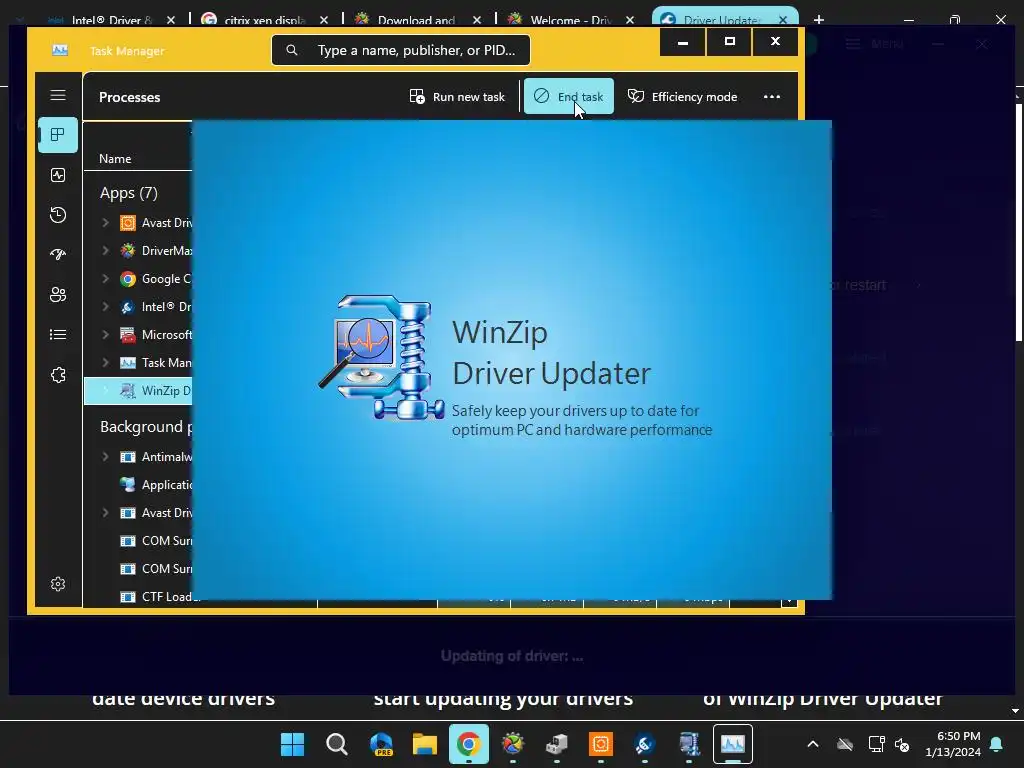Open DriverMax from the taskbar
The height and width of the screenshot is (768, 1024).
point(513,744)
